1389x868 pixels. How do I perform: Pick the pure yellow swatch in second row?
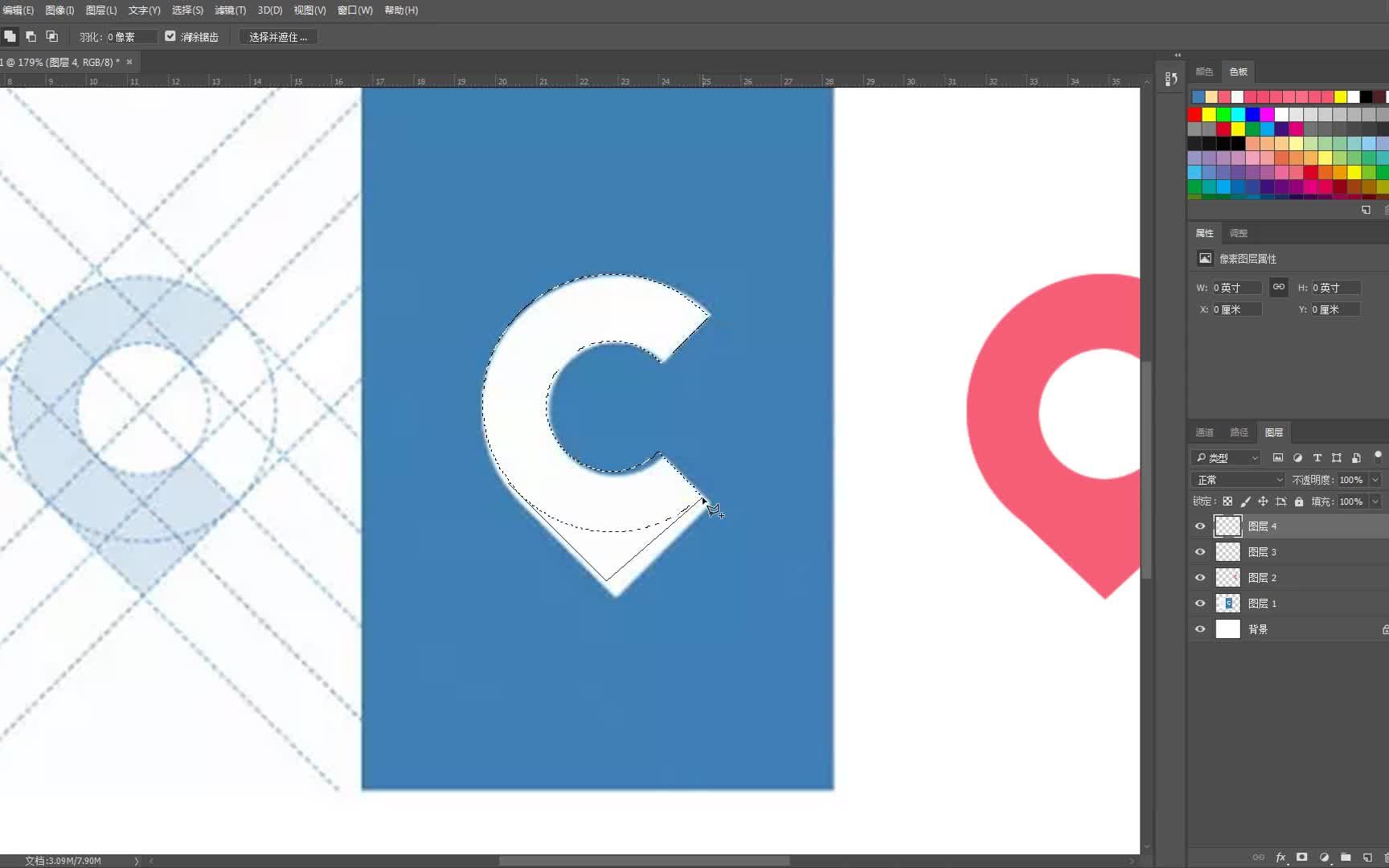coord(1209,114)
